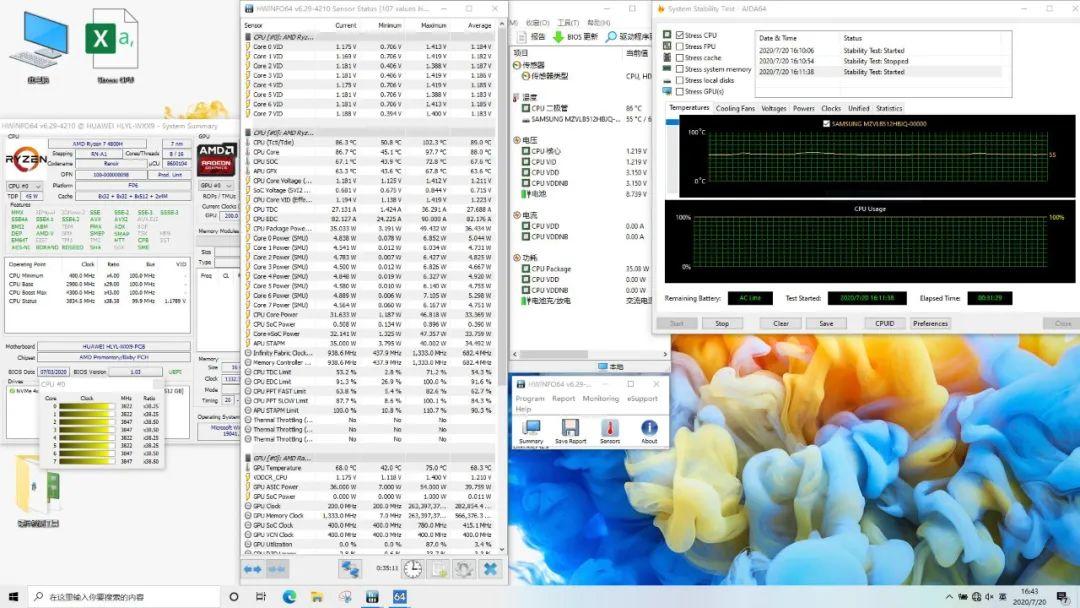Click the Stop button in stability test
This screenshot has height=608, width=1080.
pos(722,323)
